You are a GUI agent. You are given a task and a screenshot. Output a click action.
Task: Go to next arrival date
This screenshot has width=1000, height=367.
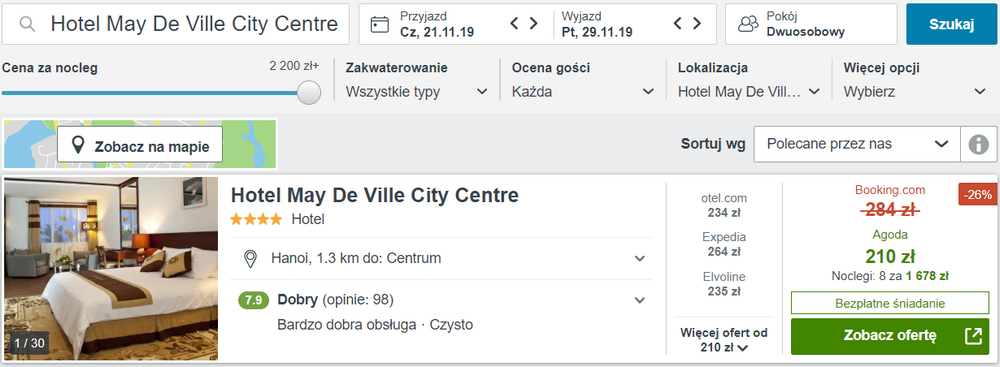[x=533, y=24]
